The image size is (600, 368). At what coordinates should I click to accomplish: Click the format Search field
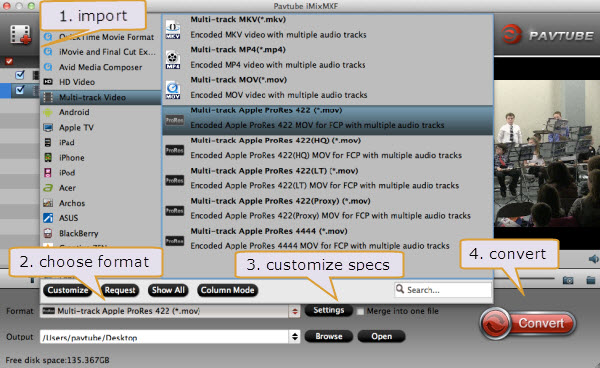tap(443, 290)
